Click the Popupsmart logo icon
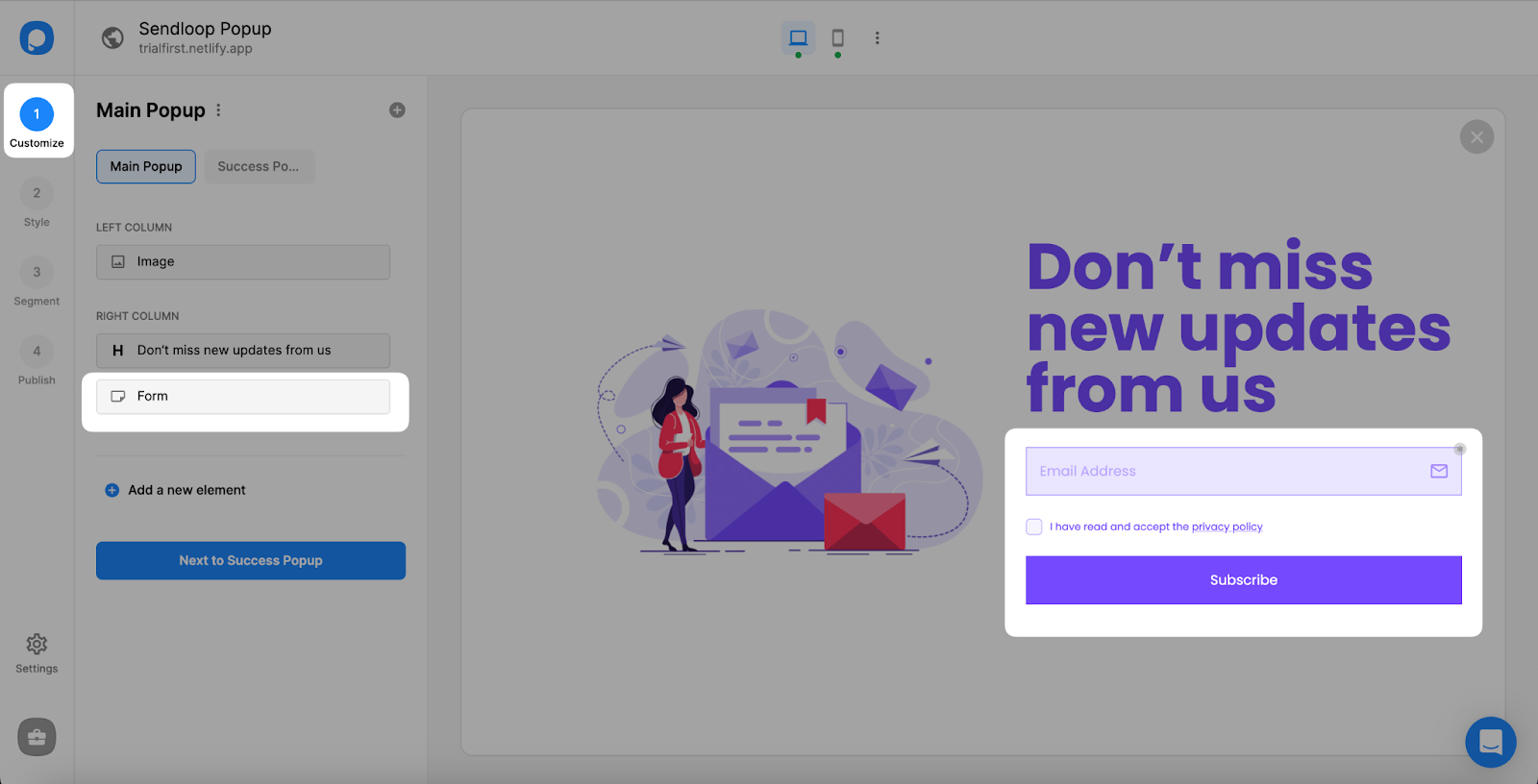This screenshot has height=784, width=1538. (37, 38)
